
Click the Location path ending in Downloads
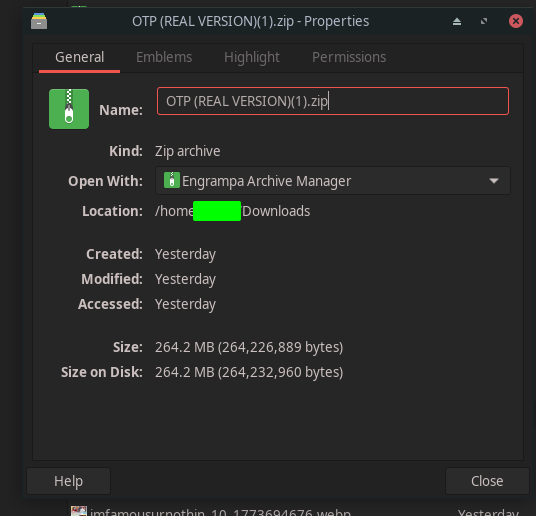[232, 211]
